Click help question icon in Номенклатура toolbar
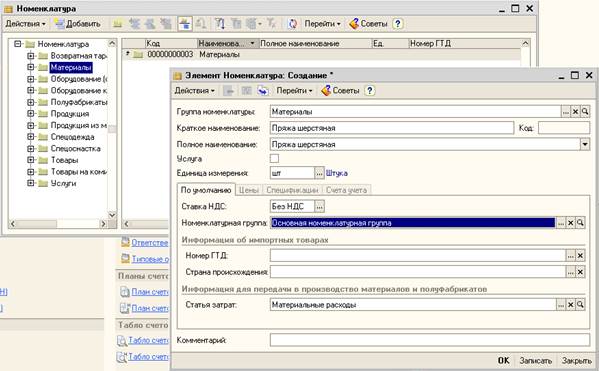Image resolution: width=599 pixels, height=371 pixels. coord(397,24)
